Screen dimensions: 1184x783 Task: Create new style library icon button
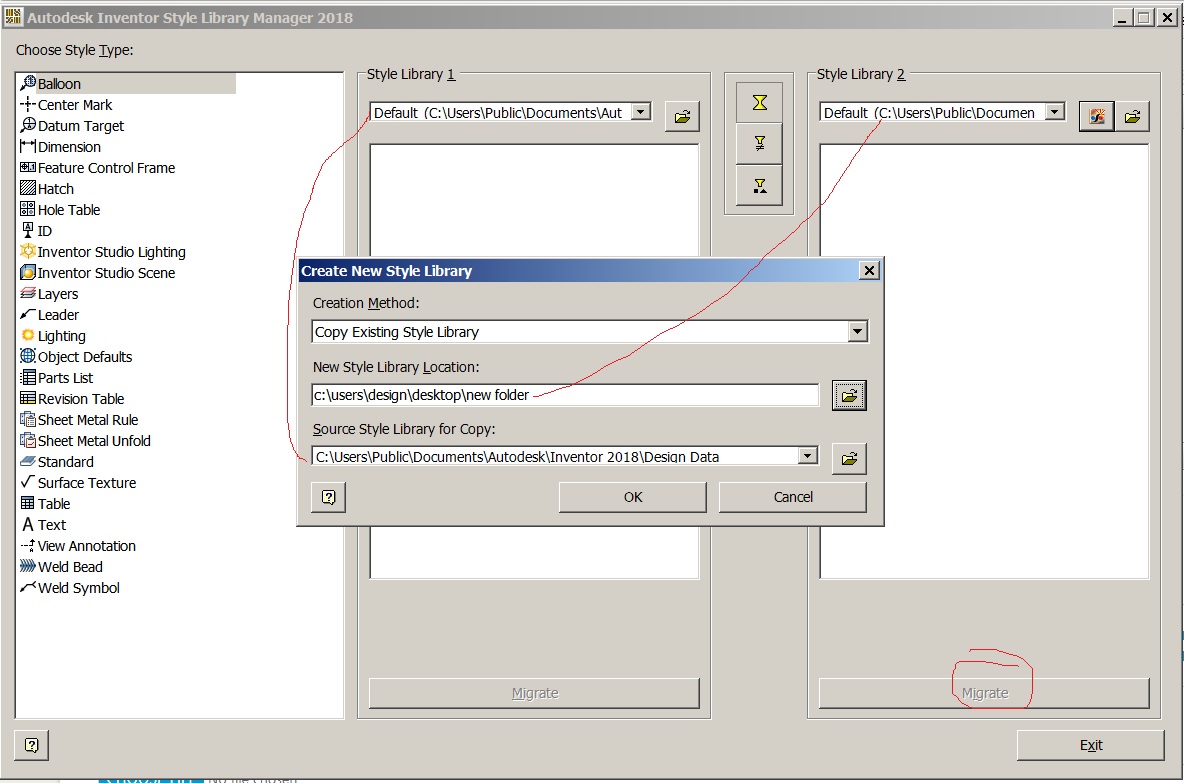click(x=1097, y=116)
